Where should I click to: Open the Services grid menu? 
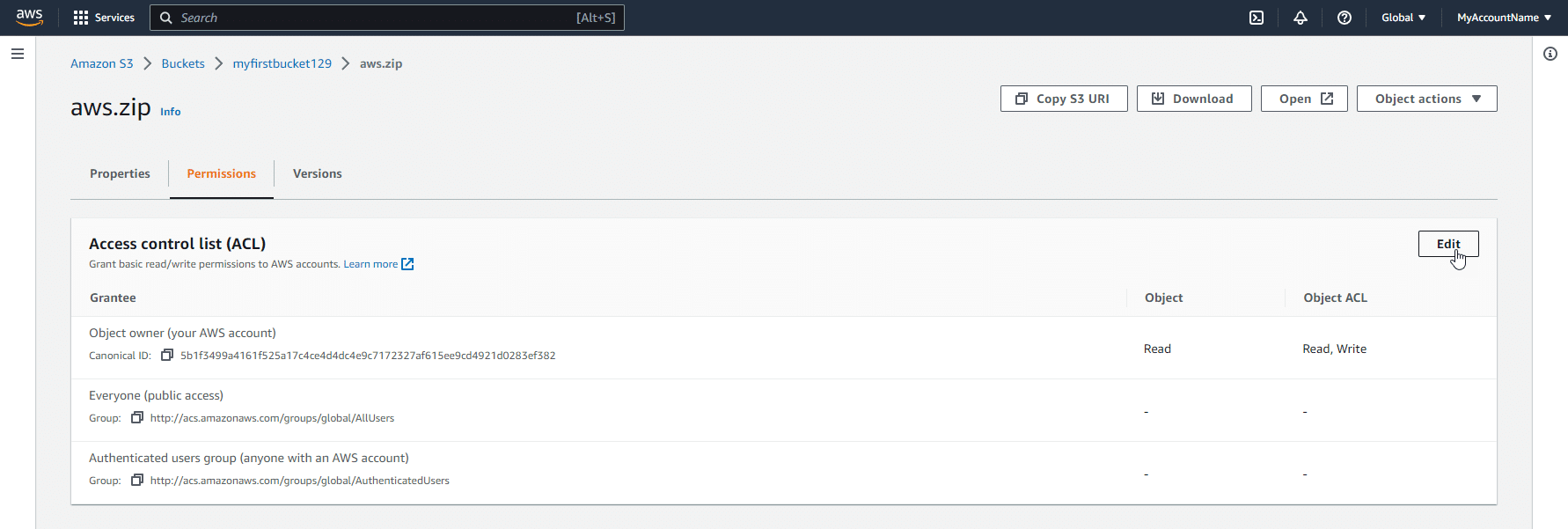104,18
